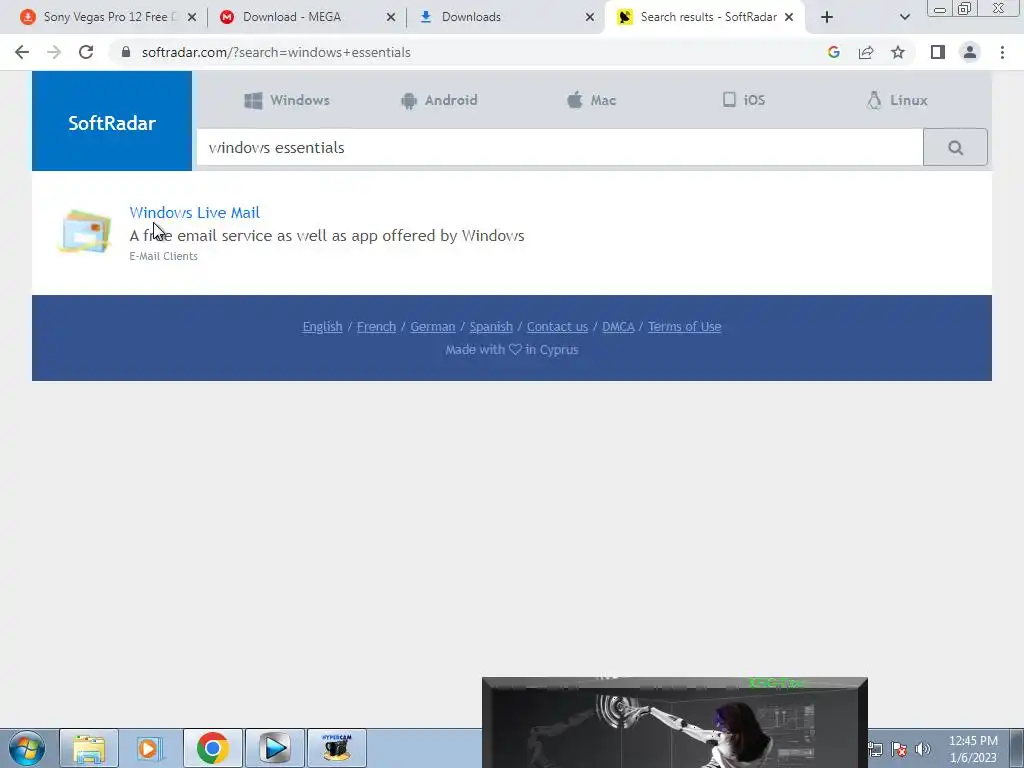Close the SoftRadar search results tab

tap(789, 17)
